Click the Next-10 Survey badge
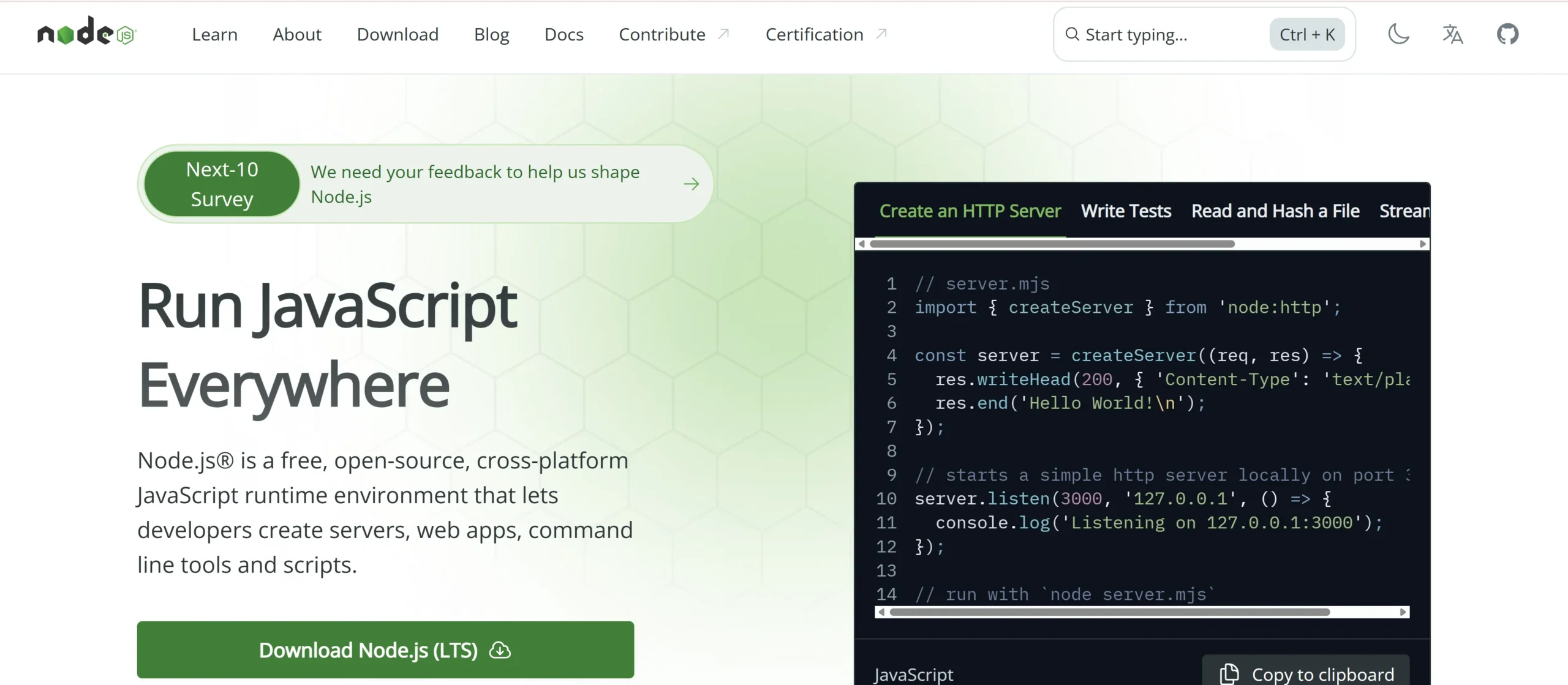This screenshot has width=1568, height=685. (222, 184)
